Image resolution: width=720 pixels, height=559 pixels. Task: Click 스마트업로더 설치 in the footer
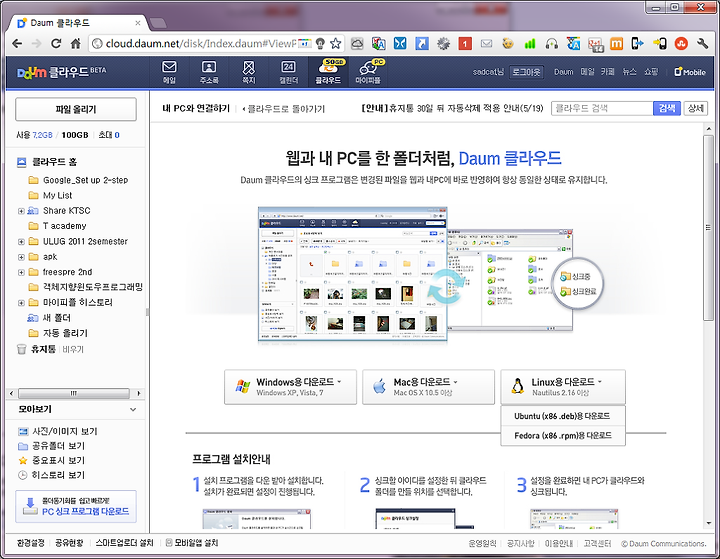[x=124, y=543]
